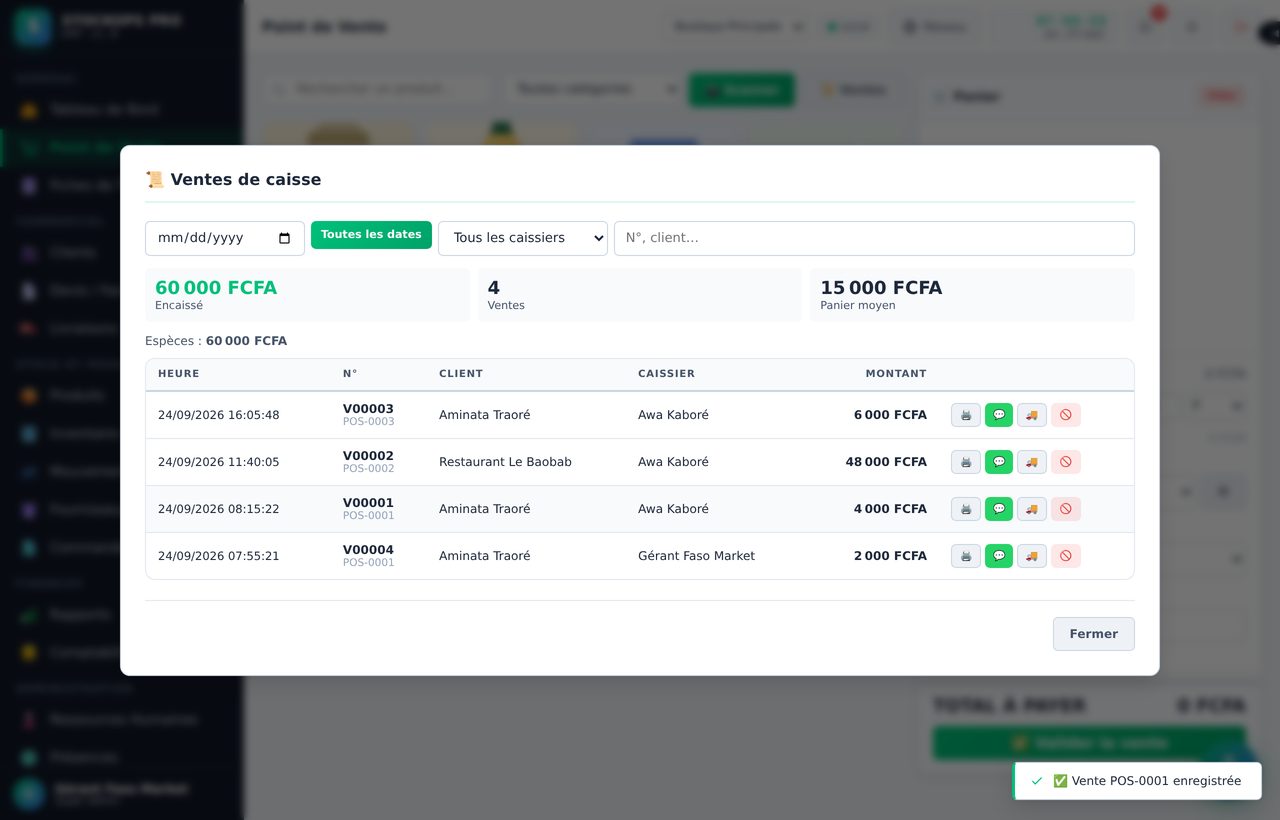Viewport: 1280px width, 820px height.
Task: Print the receipt for sale V00004
Action: click(966, 556)
